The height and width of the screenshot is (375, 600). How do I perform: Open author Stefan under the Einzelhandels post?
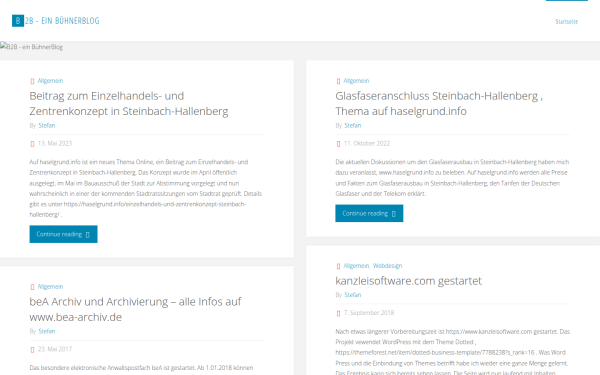(x=47, y=126)
